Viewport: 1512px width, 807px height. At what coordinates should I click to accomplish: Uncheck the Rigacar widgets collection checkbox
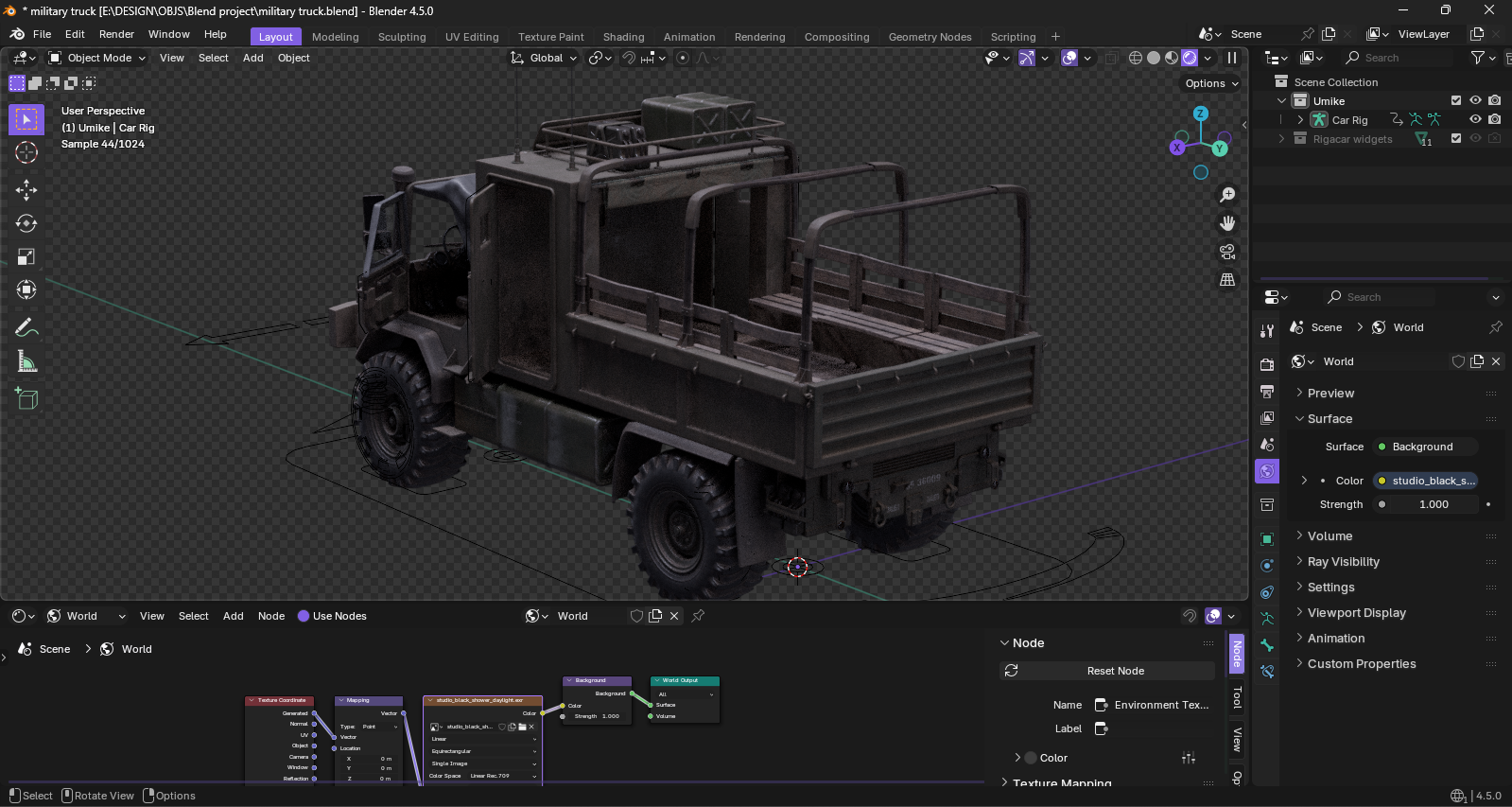point(1456,138)
